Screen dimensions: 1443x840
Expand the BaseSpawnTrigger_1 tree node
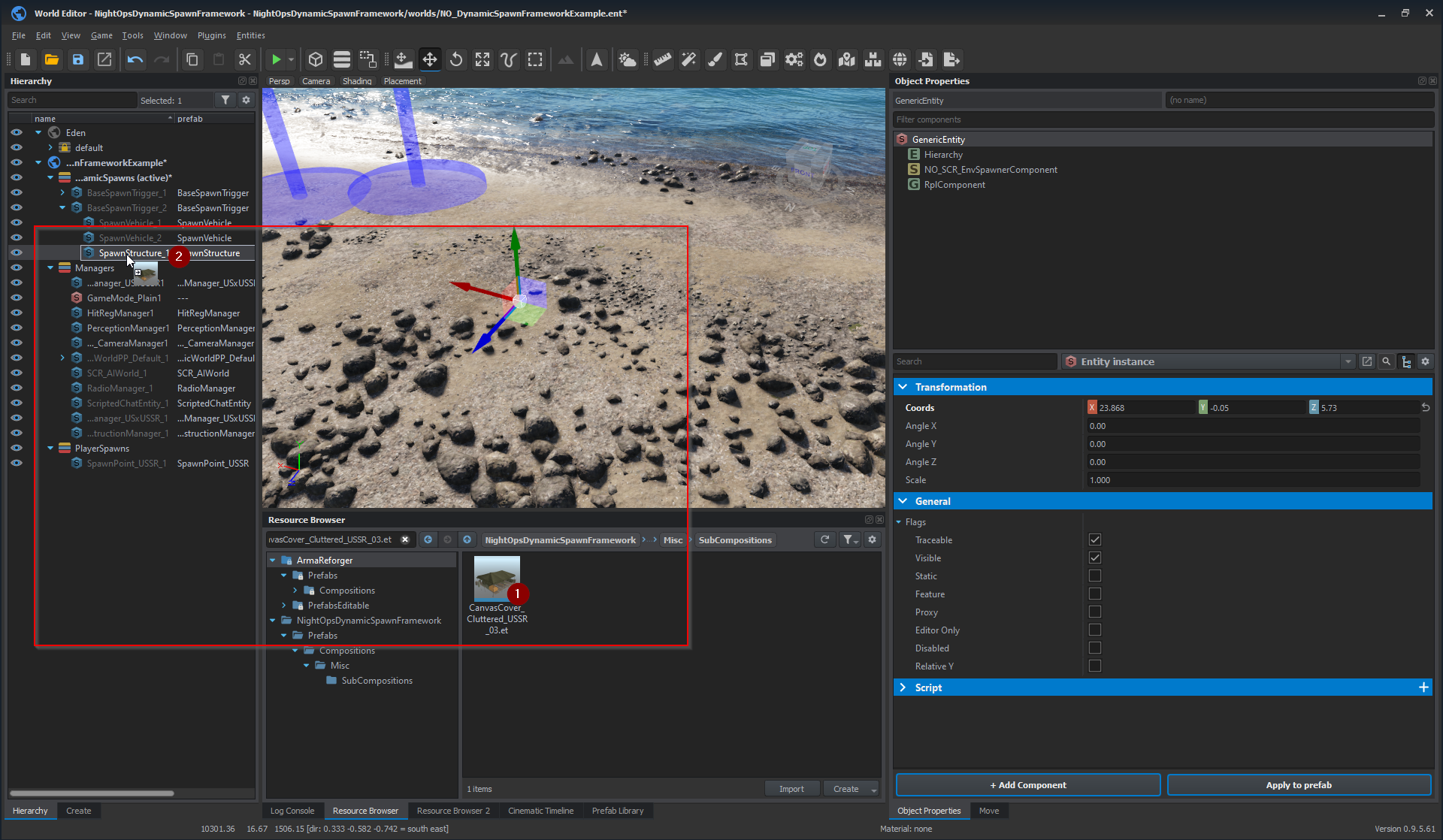pyautogui.click(x=62, y=193)
